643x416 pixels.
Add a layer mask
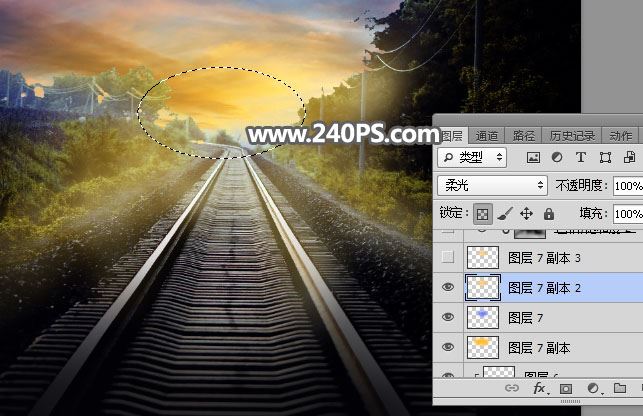point(566,388)
